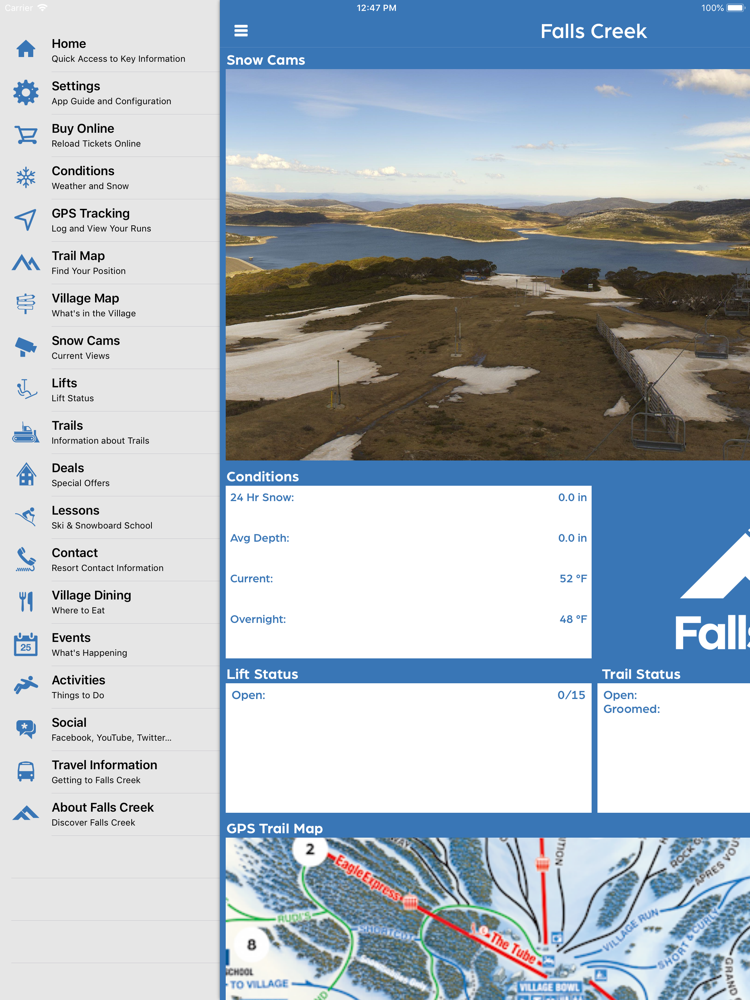Open GPS Tracking menu entry
The height and width of the screenshot is (1000, 750).
click(110, 221)
